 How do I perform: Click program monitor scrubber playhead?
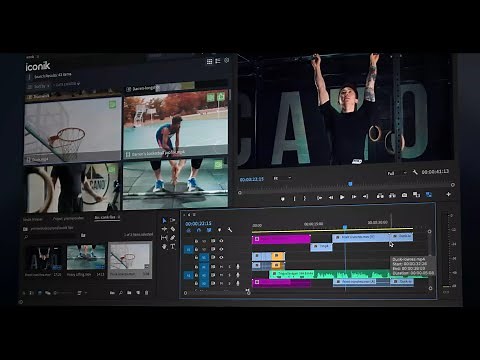(x=350, y=184)
